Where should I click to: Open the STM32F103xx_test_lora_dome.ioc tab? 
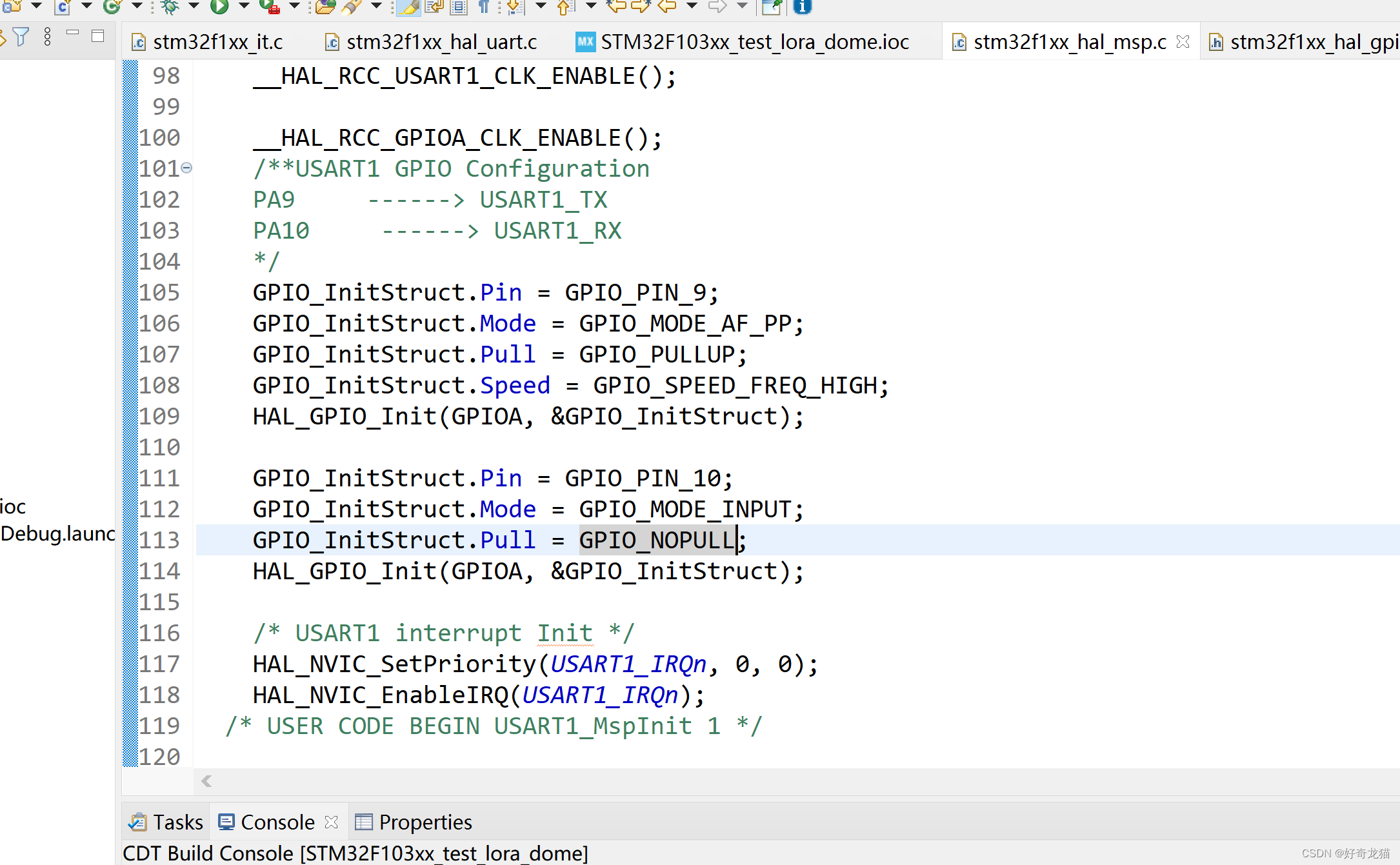(x=742, y=42)
